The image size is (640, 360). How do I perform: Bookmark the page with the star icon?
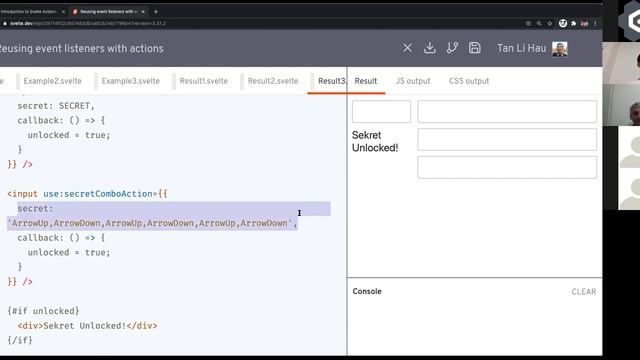(549, 24)
